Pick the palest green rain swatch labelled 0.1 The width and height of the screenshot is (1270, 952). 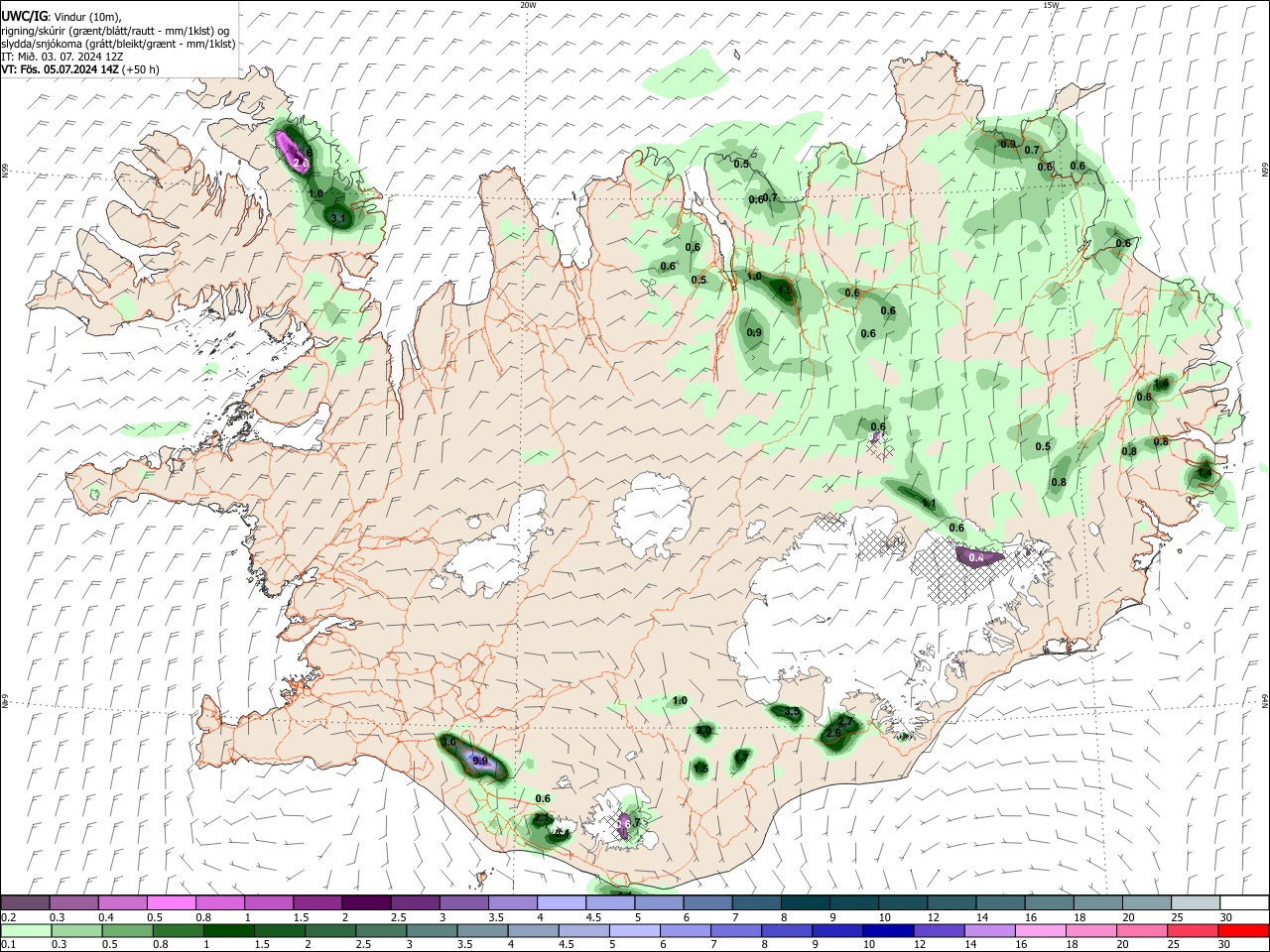coord(25,930)
